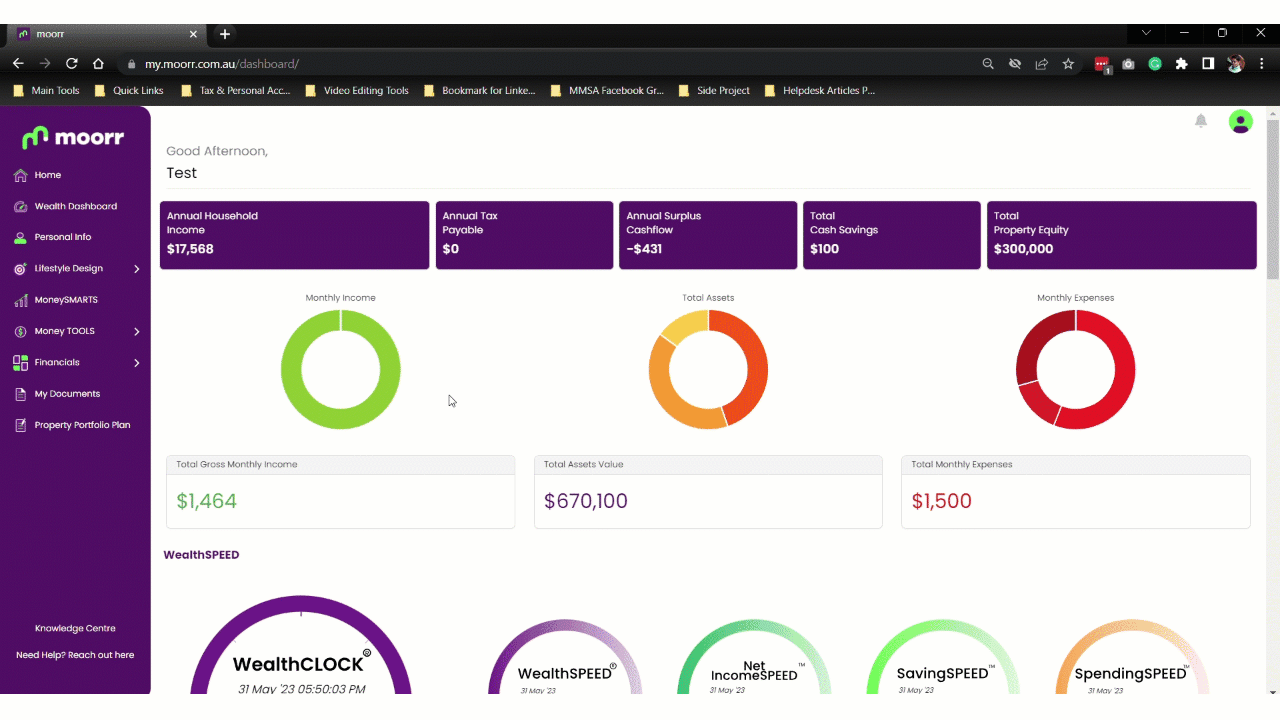Click the Money TOOLS dollar icon
This screenshot has width=1280, height=720.
point(20,331)
